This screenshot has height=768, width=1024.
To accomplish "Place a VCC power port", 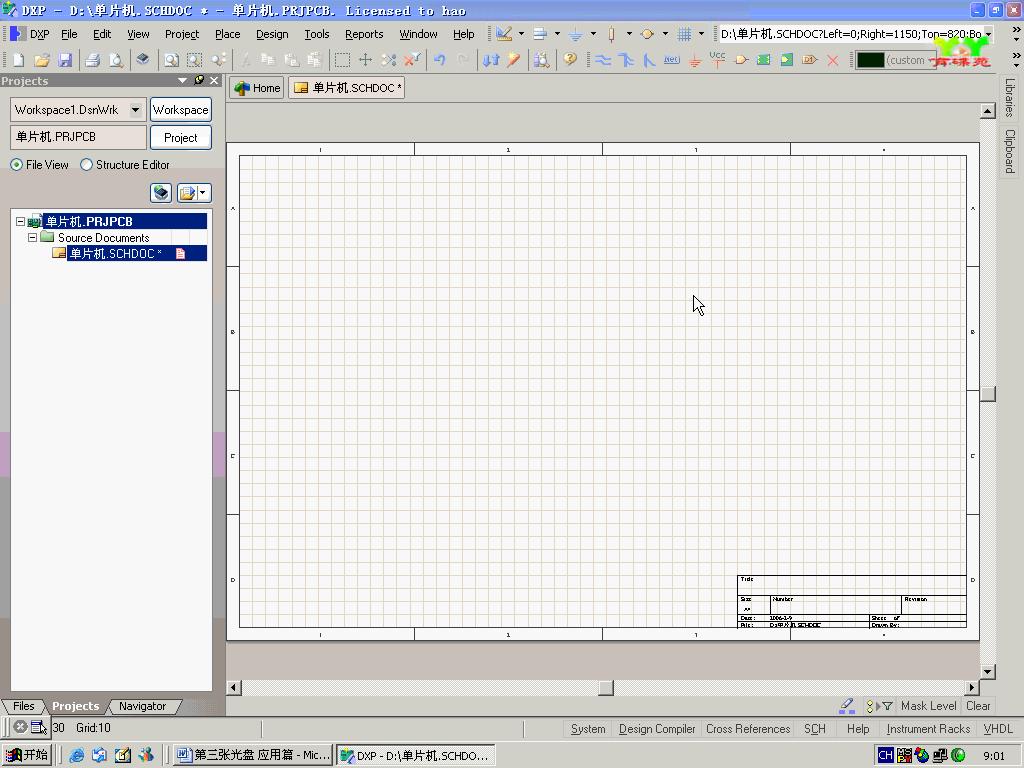I will 717,60.
